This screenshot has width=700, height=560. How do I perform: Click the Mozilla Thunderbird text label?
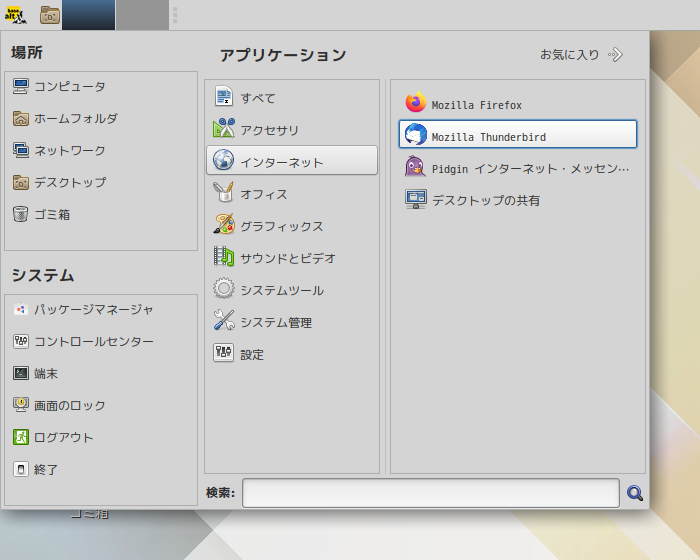[x=488, y=137]
